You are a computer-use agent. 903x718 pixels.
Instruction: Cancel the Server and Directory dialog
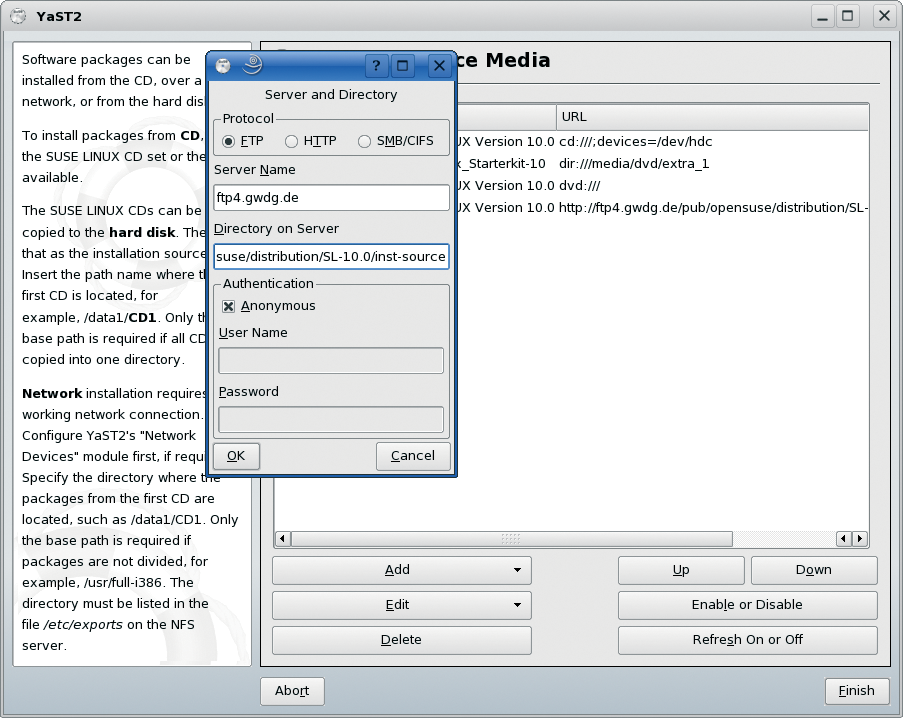tap(413, 456)
